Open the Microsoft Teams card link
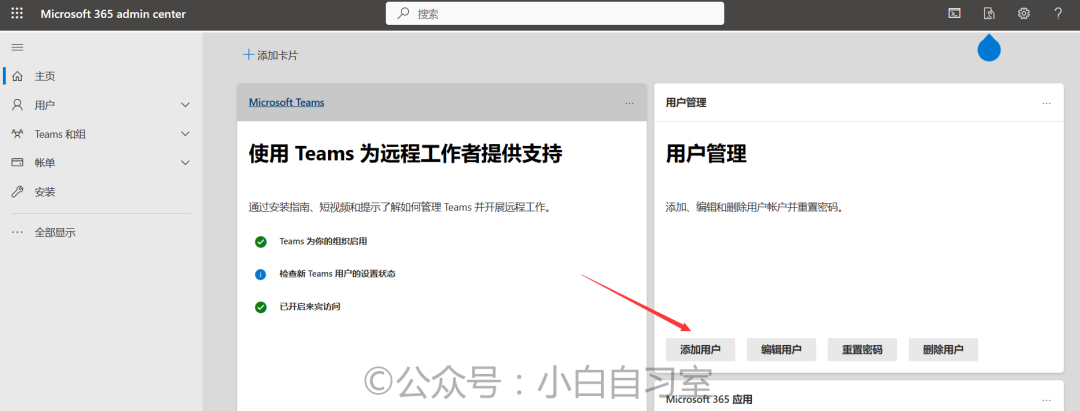The height and width of the screenshot is (411, 1080). [x=287, y=103]
